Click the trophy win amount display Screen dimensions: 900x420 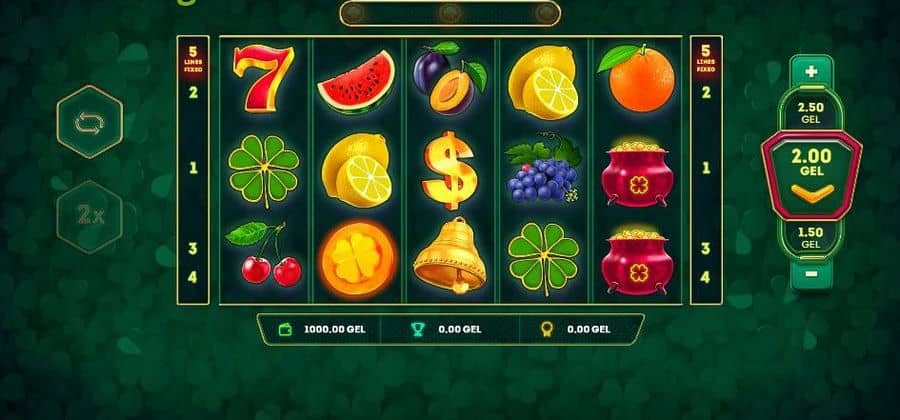click(x=446, y=329)
